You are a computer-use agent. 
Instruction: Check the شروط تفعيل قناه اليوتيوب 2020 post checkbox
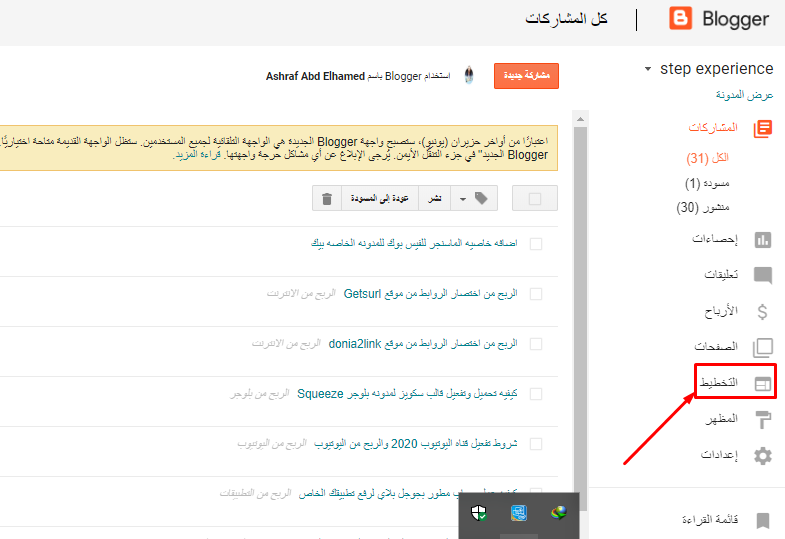(536, 444)
